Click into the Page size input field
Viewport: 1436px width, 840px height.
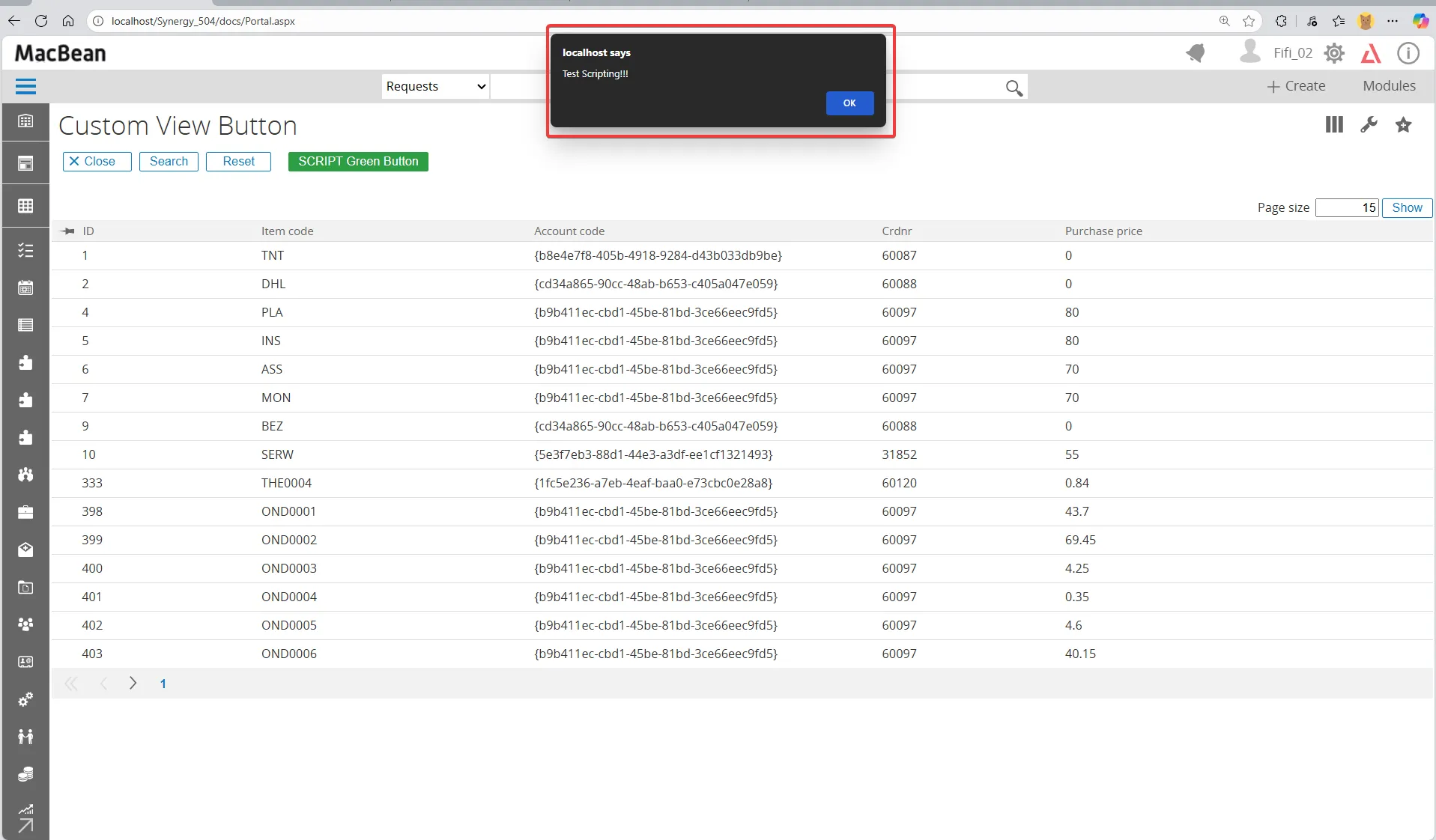click(x=1347, y=208)
